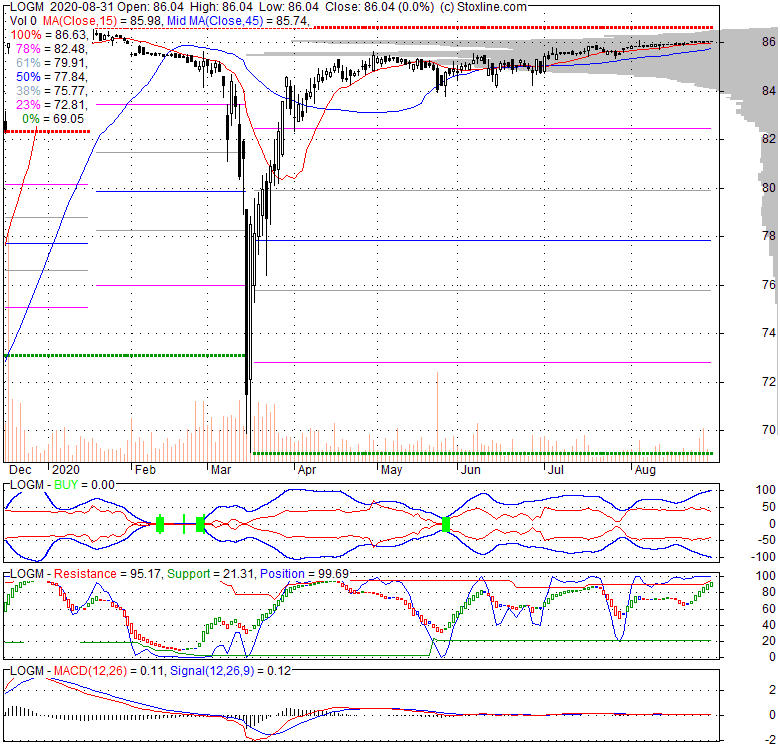This screenshot has height=745, width=780.
Task: Click the '23% = 72.81' Fibonacci level
Action: pos(52,104)
